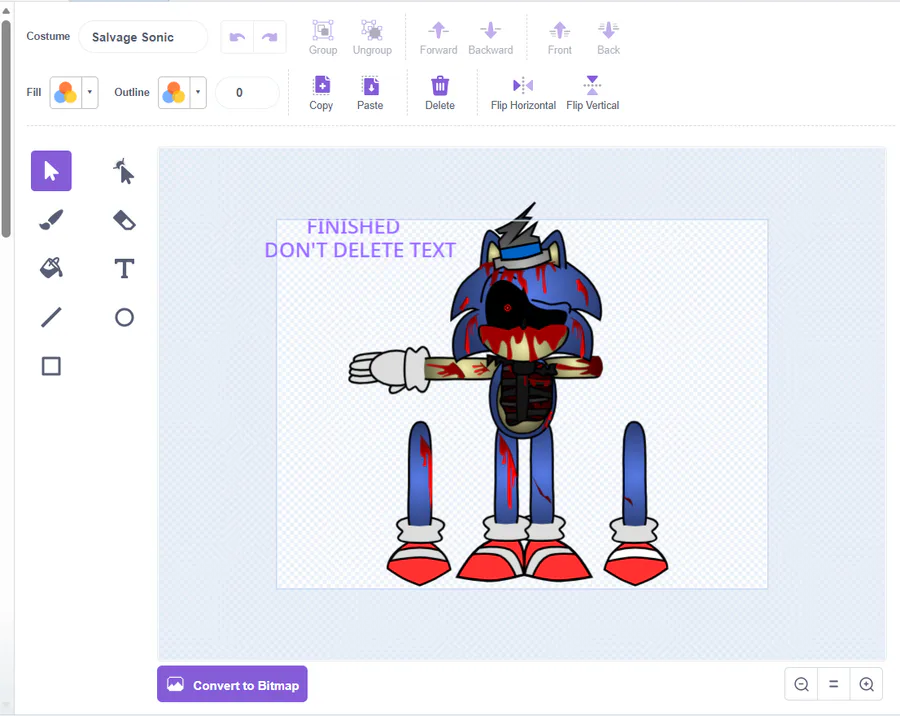Choose the Reshape tool
Screen dimensions: 900x716
[x=124, y=171]
